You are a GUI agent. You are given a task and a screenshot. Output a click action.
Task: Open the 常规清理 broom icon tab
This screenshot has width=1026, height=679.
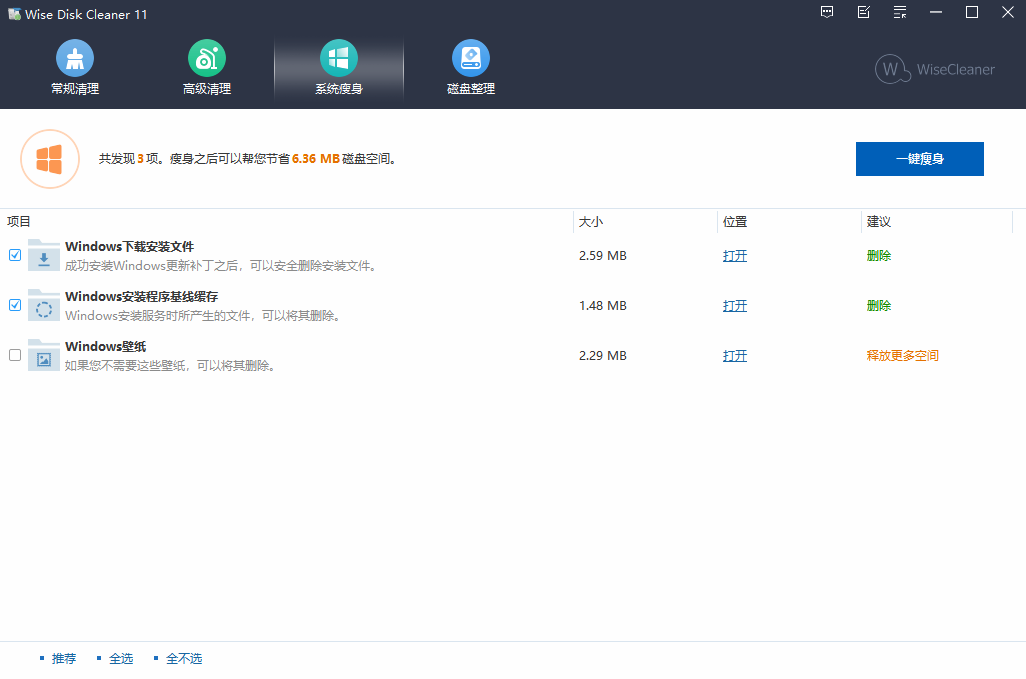point(75,67)
